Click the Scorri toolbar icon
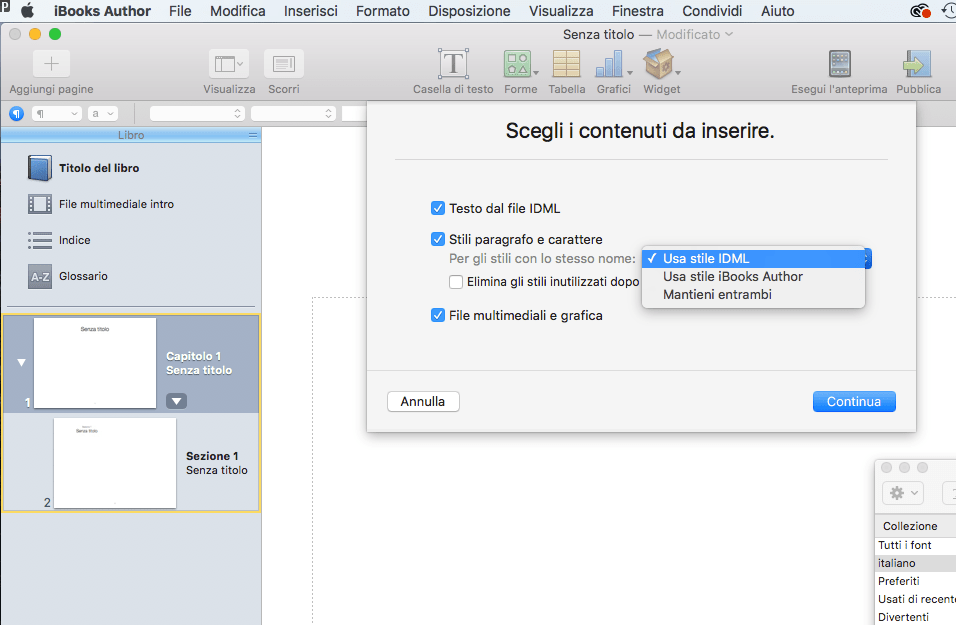Viewport: 956px width, 625px height. click(284, 64)
